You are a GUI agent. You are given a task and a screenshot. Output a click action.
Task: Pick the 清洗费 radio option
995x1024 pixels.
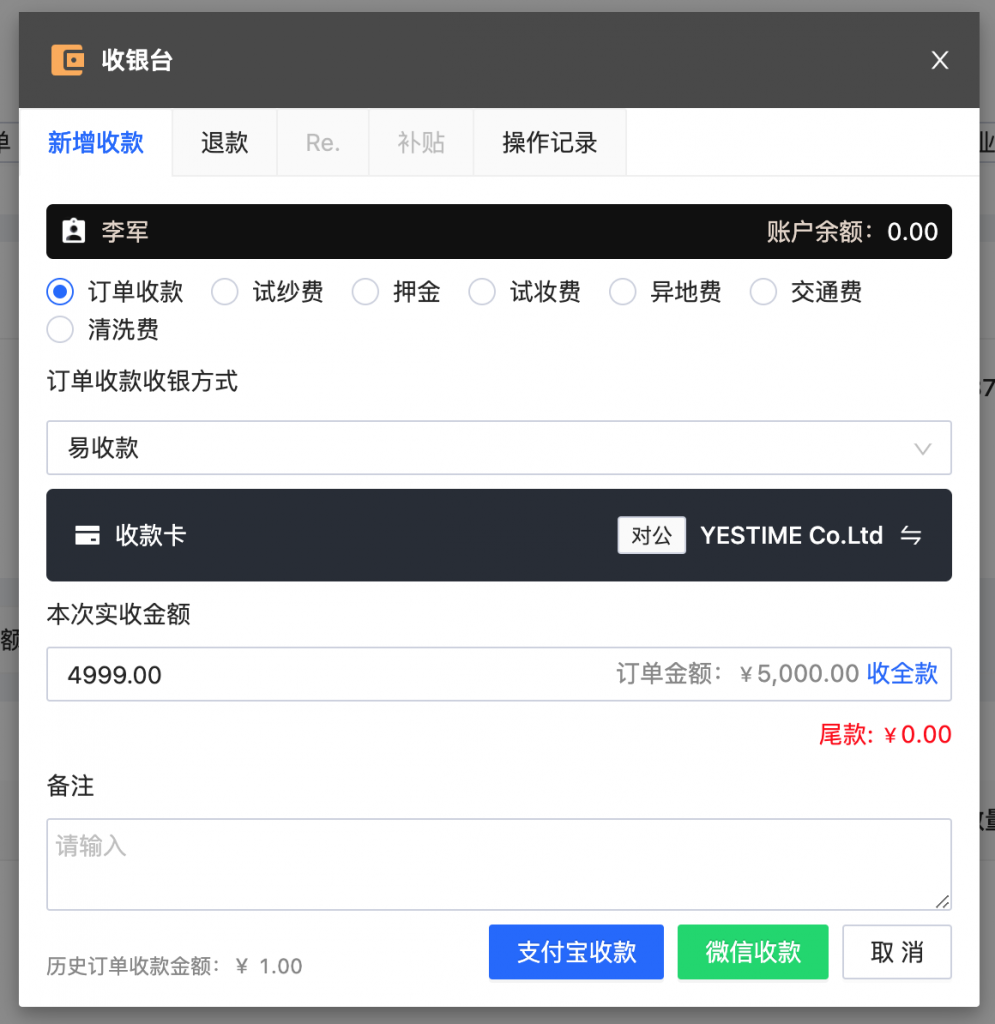tap(61, 329)
